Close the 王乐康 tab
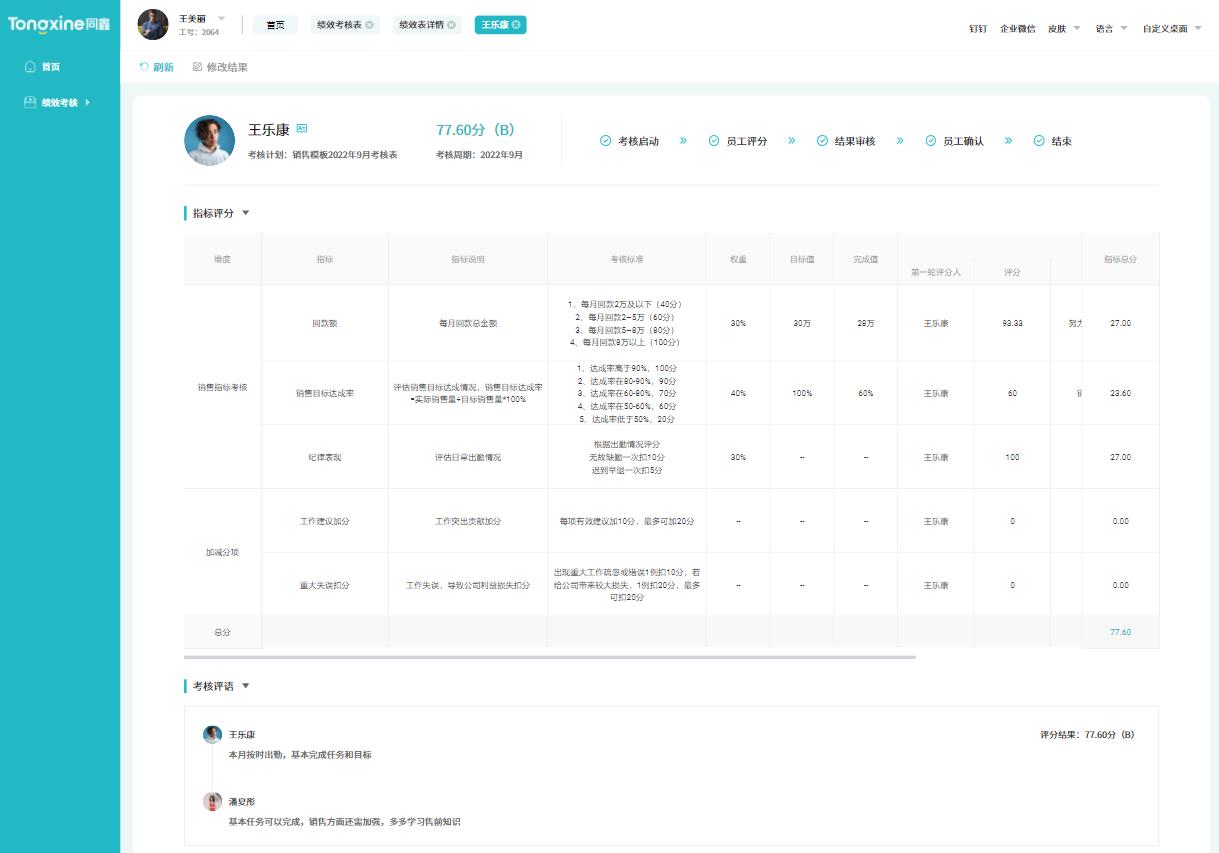Image resolution: width=1219 pixels, height=853 pixels. 516,25
